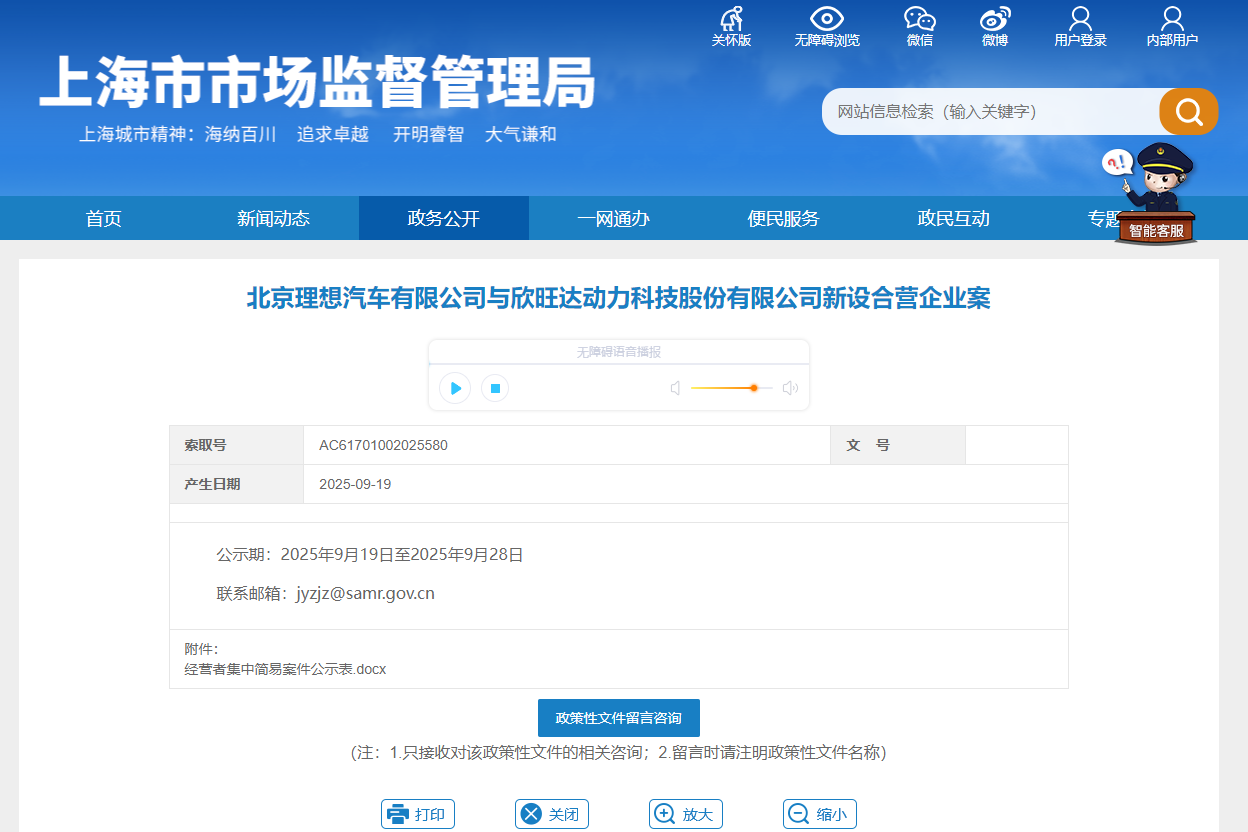Click the 打印 print button

click(418, 813)
